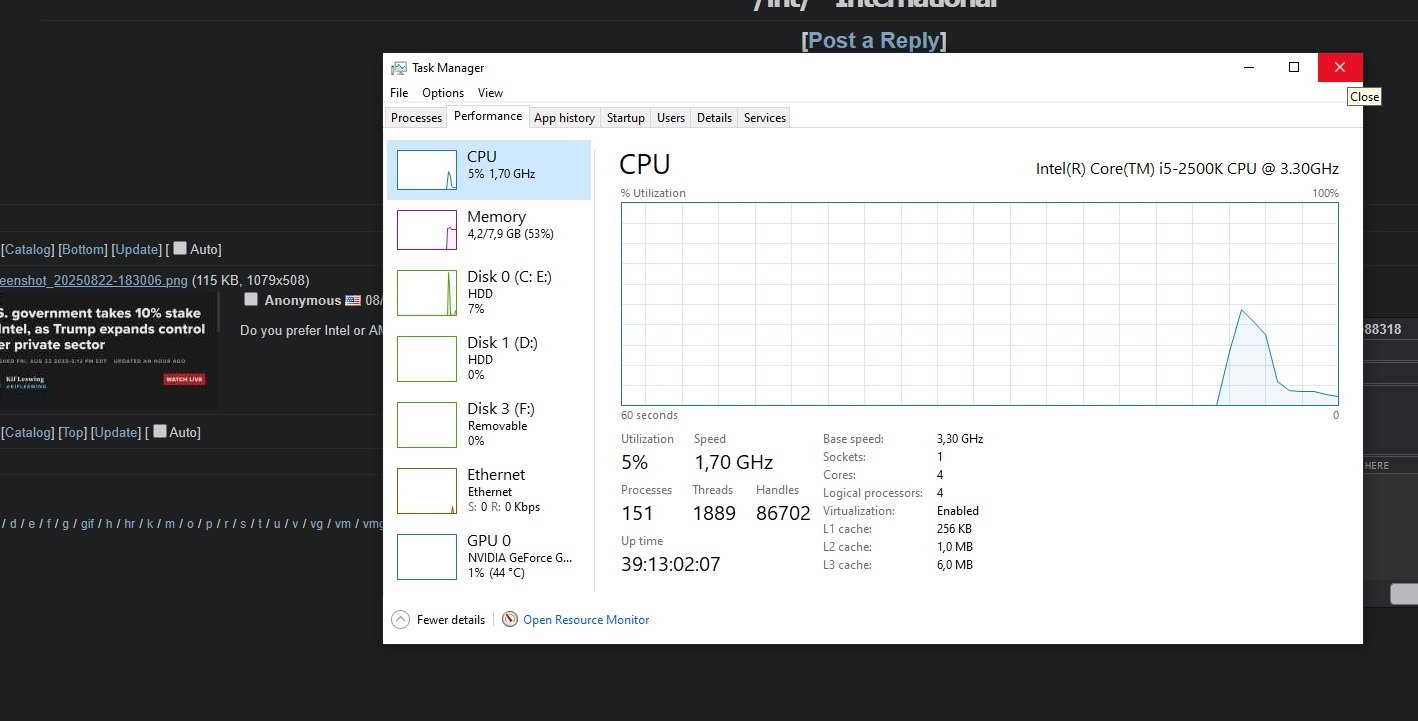Open GPU 0 NVIDIA GeForce performance
This screenshot has height=721, width=1418.
489,557
